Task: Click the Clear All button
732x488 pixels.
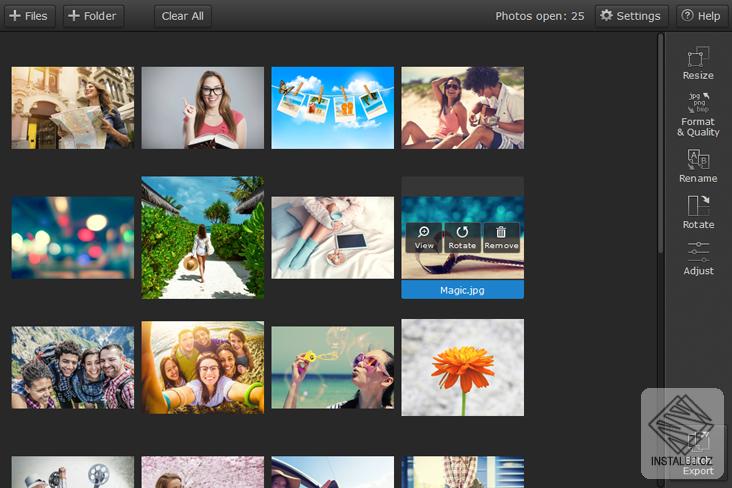Action: click(x=183, y=16)
